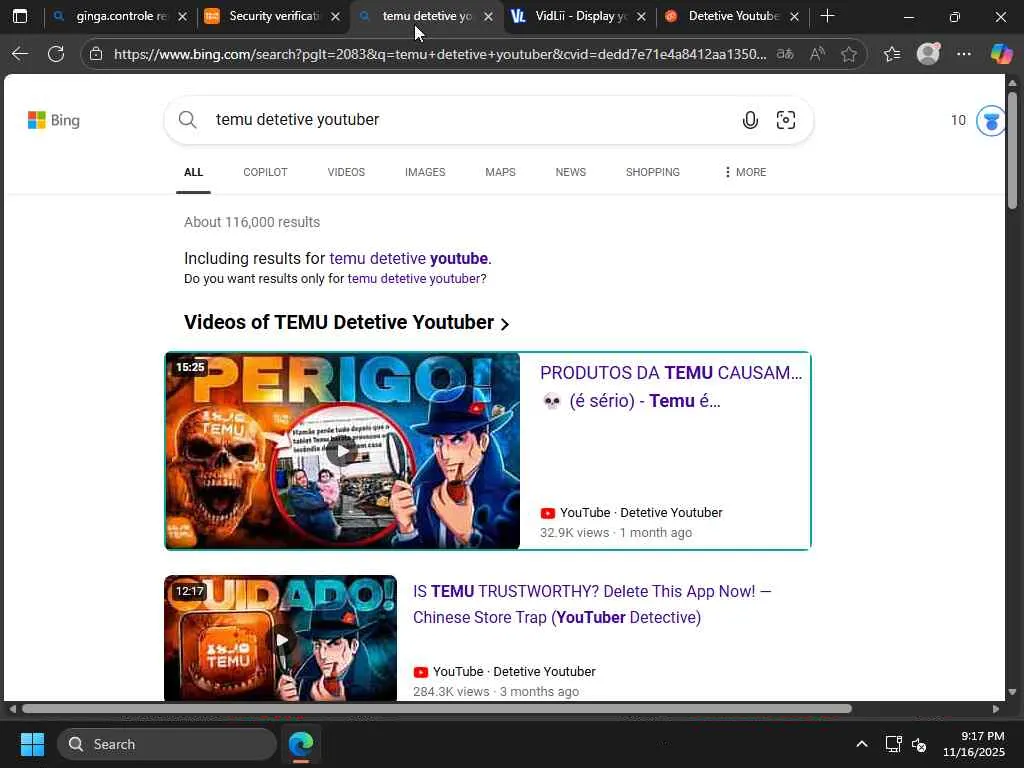Image resolution: width=1024 pixels, height=768 pixels.
Task: Click the Windows taskbar Search box
Action: [167, 744]
